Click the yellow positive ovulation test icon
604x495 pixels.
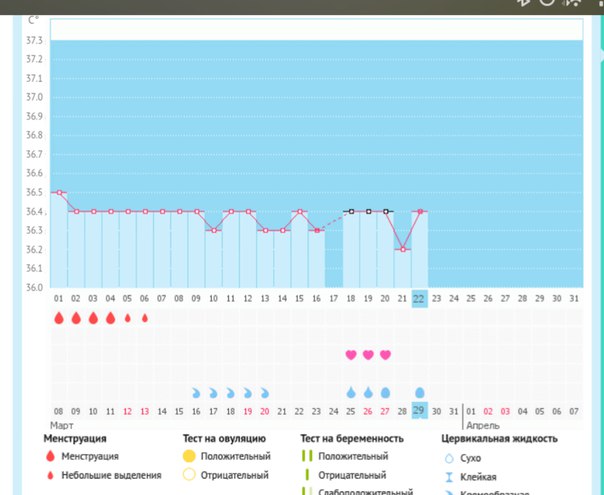tap(190, 457)
